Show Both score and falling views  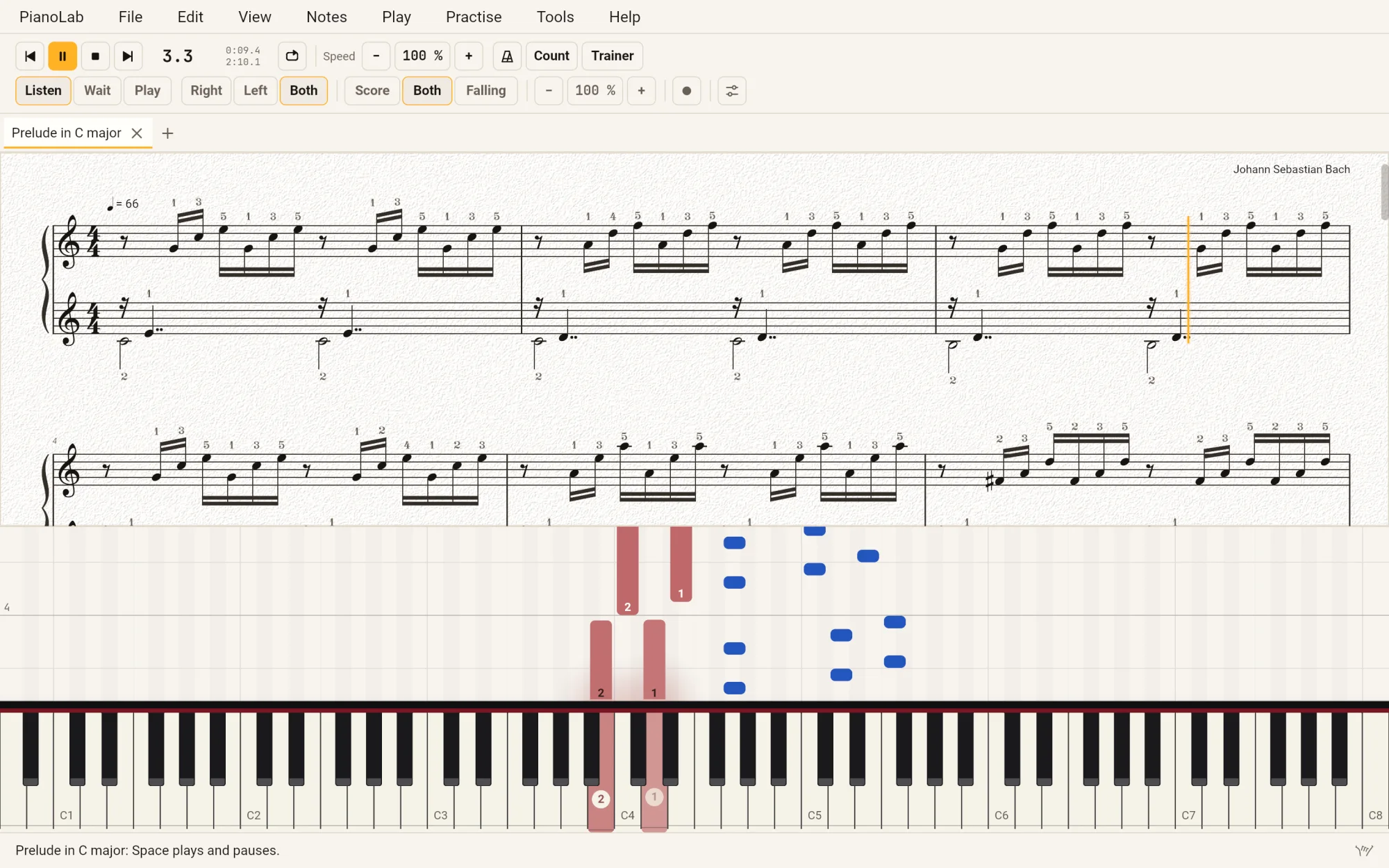(x=427, y=91)
